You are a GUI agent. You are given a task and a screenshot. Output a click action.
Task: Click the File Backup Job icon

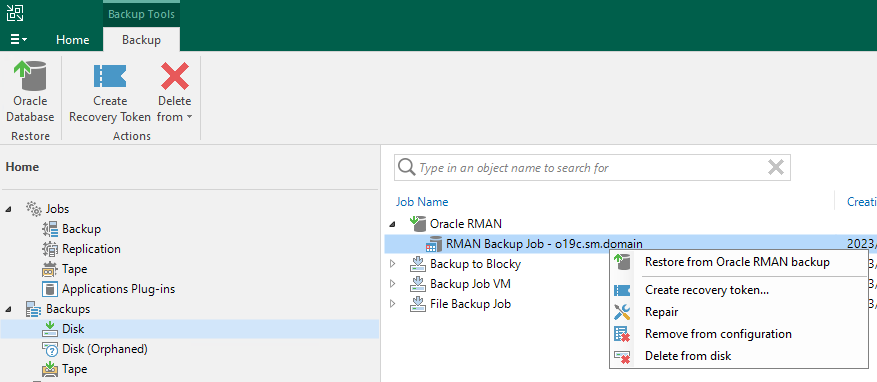(417, 304)
